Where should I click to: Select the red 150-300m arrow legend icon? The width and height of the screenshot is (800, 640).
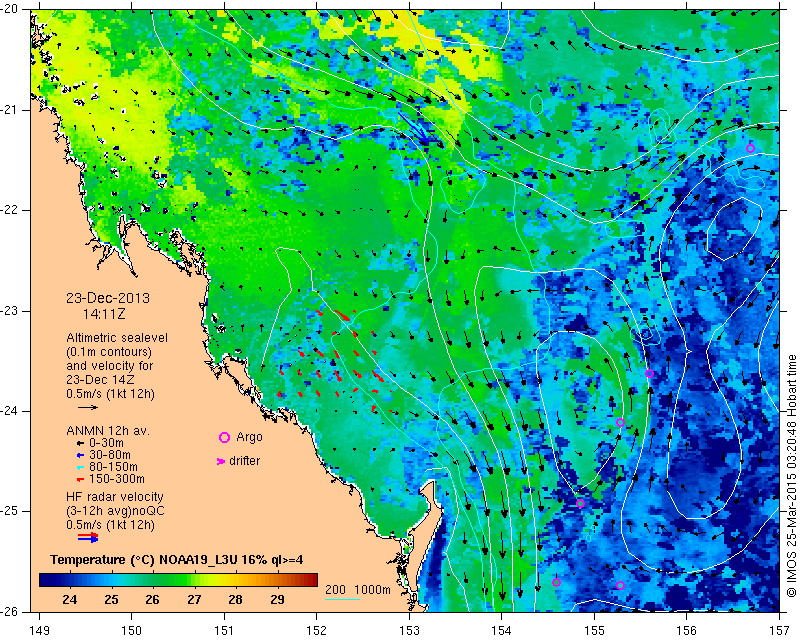coord(80,479)
